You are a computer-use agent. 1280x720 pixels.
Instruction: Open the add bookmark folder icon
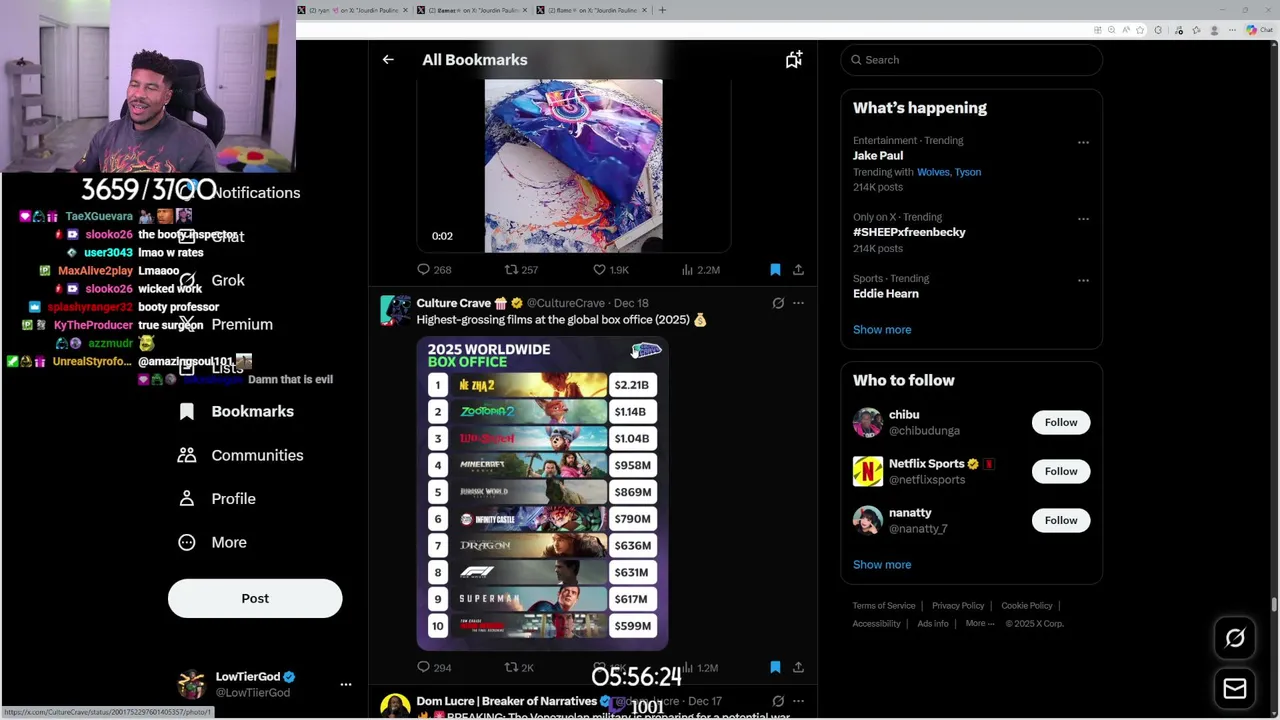pos(793,60)
